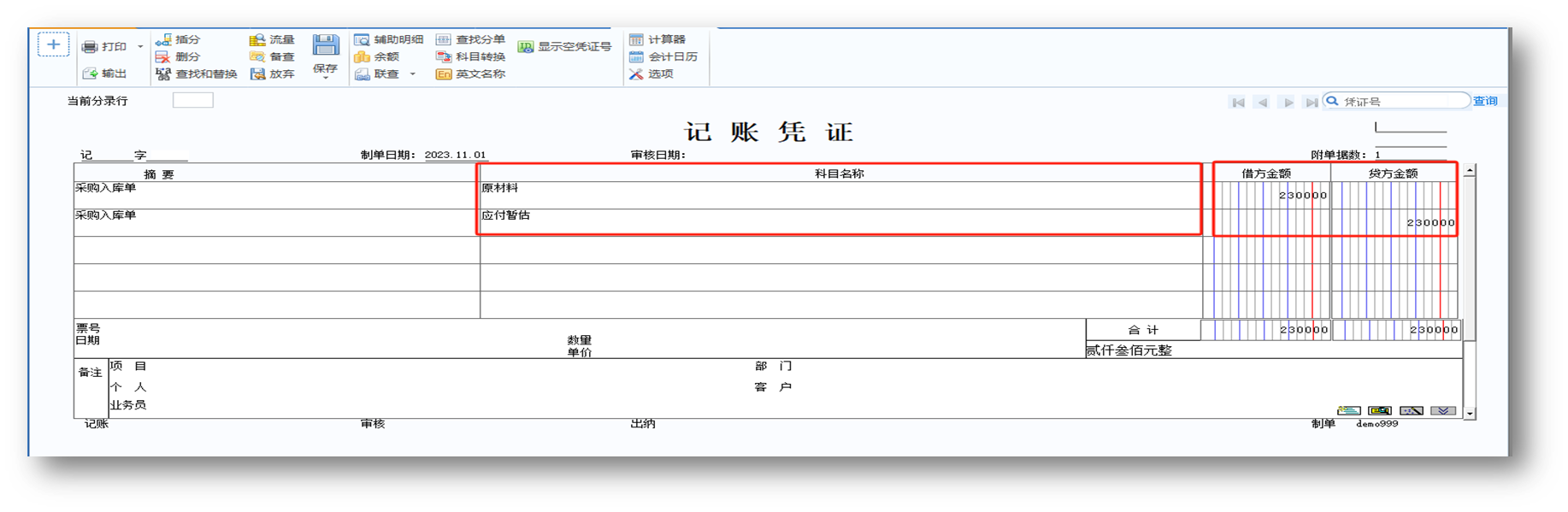This screenshot has width=1568, height=512.
Task: Click the 输出 (Export) toolbar button
Action: (104, 74)
